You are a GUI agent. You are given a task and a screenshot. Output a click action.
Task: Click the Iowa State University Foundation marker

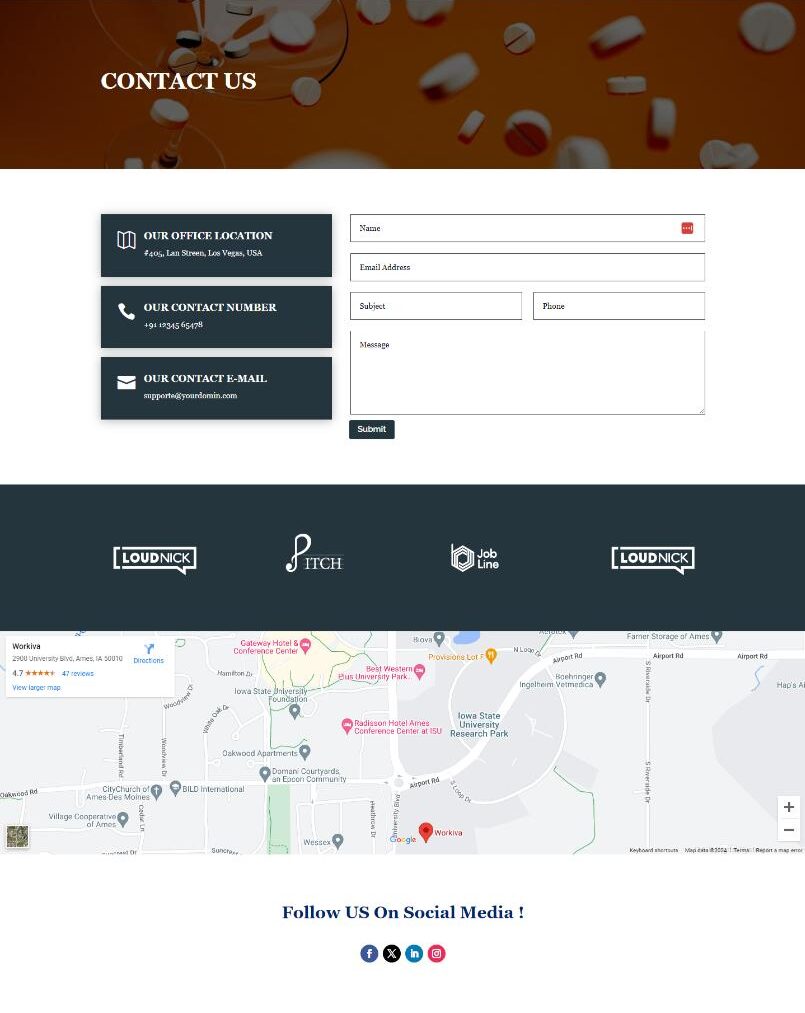(295, 711)
